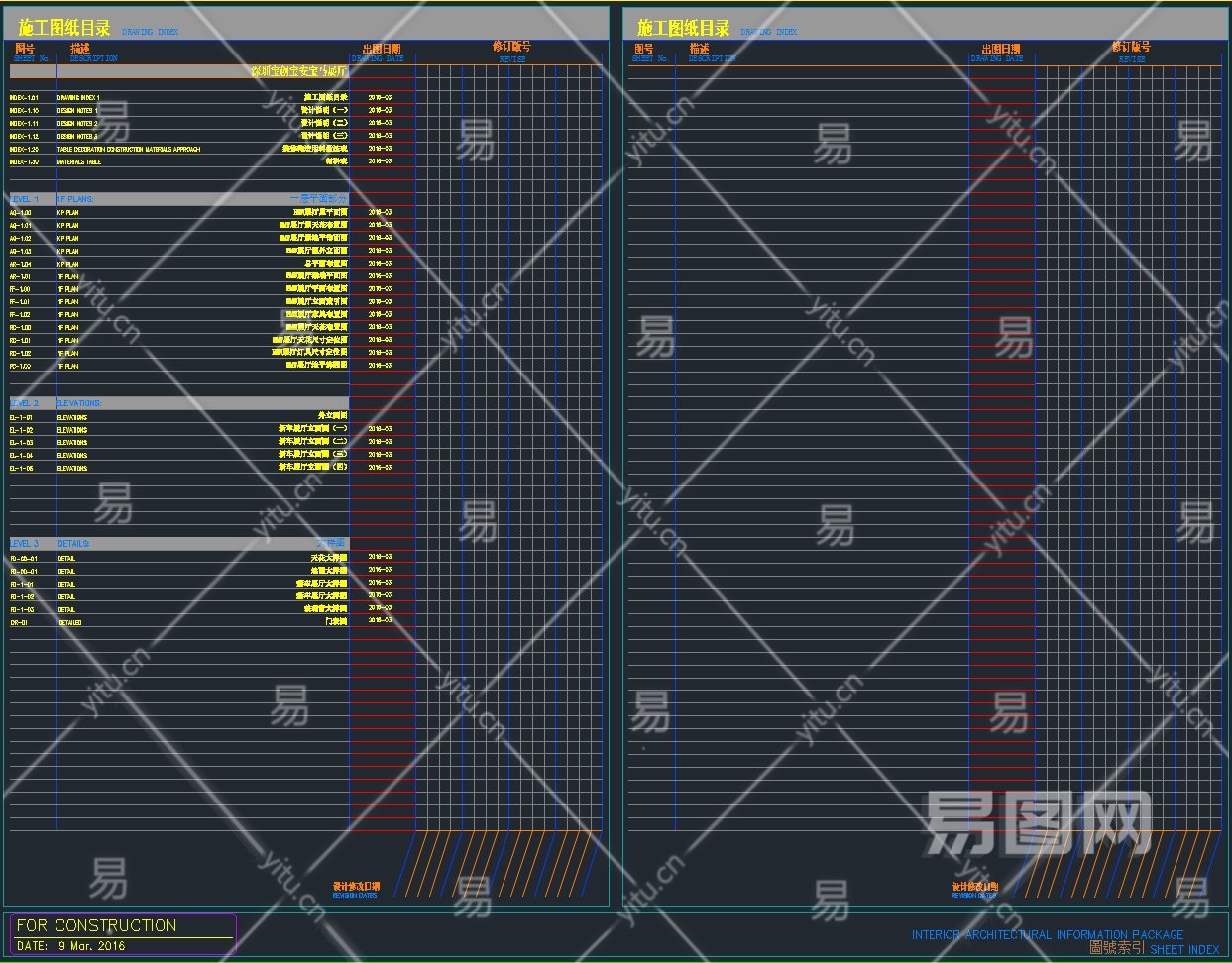Viewport: 1232px width, 963px height.
Task: Select the right sheet '描述' column header
Action: (699, 49)
